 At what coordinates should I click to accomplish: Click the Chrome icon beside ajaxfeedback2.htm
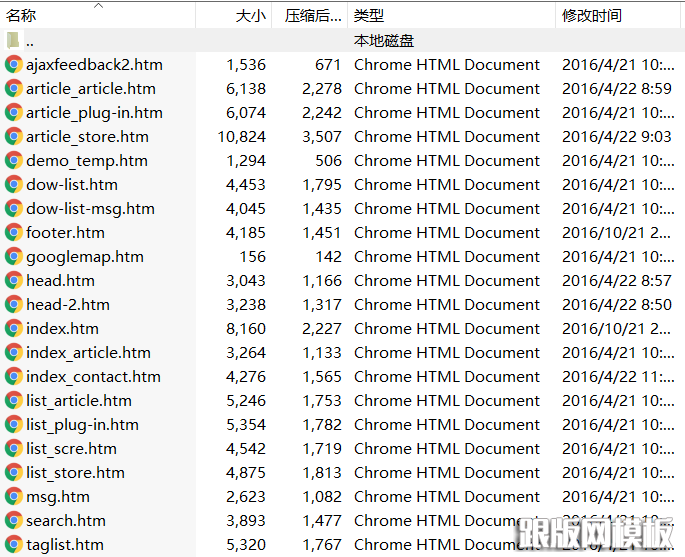pyautogui.click(x=13, y=65)
